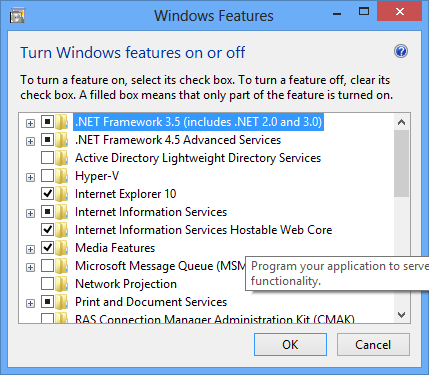Expand the Media Features tree node
The height and width of the screenshot is (375, 429).
pos(30,249)
